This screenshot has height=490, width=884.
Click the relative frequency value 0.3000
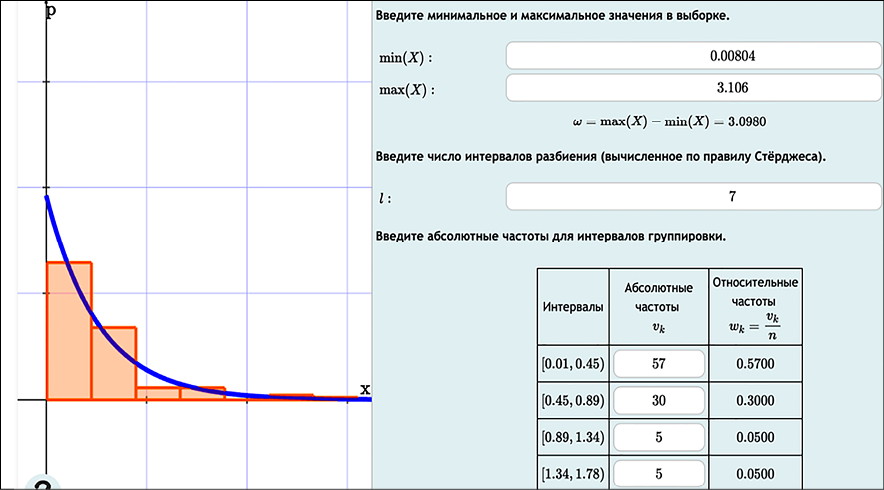point(757,400)
